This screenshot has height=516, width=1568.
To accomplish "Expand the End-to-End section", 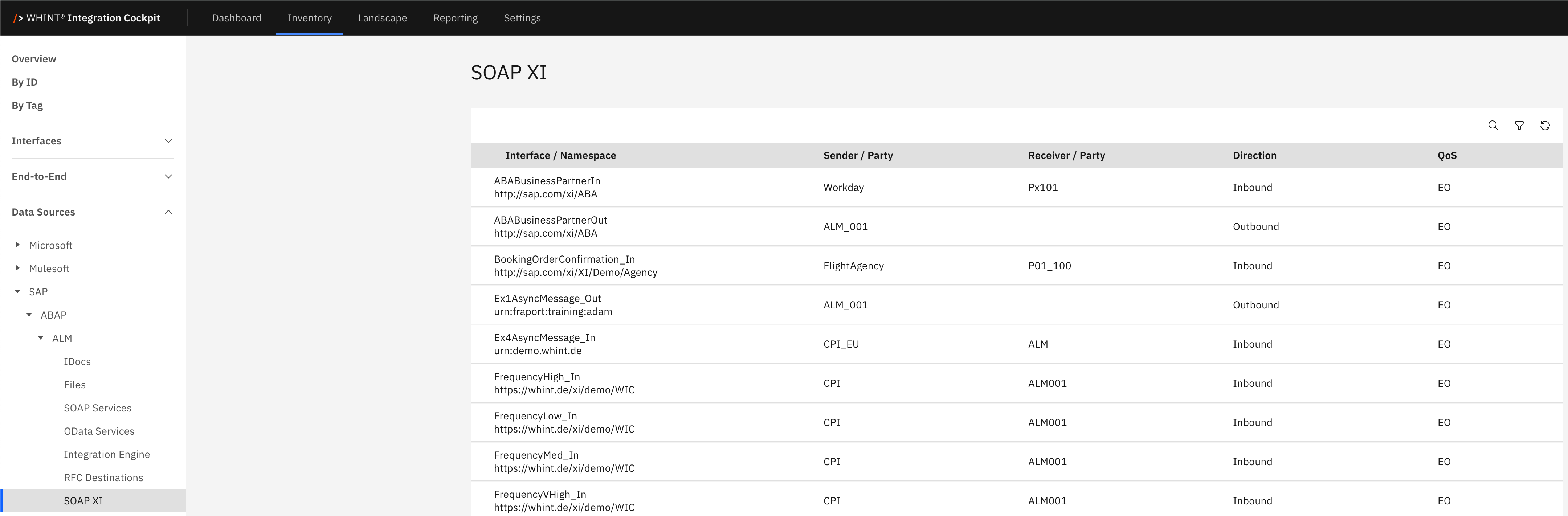I will coord(168,176).
